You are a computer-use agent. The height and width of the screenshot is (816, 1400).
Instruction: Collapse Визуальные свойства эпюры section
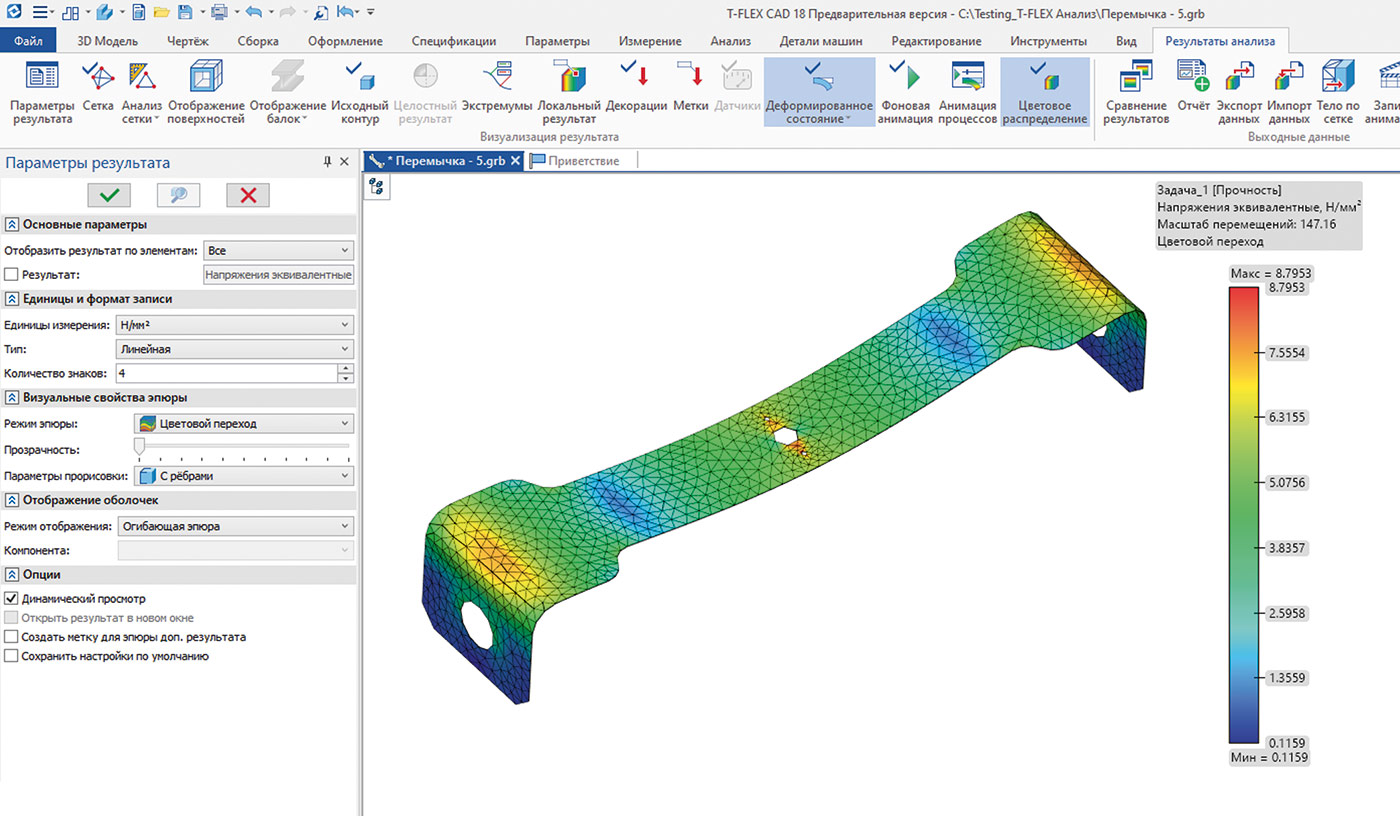pos(12,398)
